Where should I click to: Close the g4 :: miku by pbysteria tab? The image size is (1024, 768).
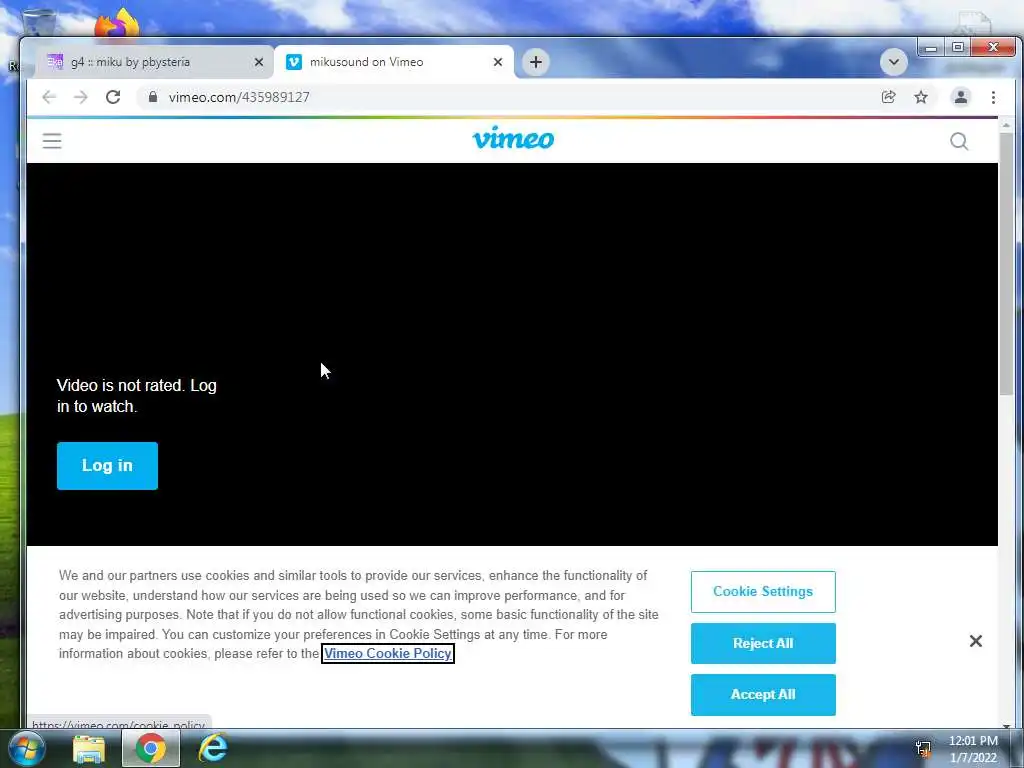coord(259,62)
